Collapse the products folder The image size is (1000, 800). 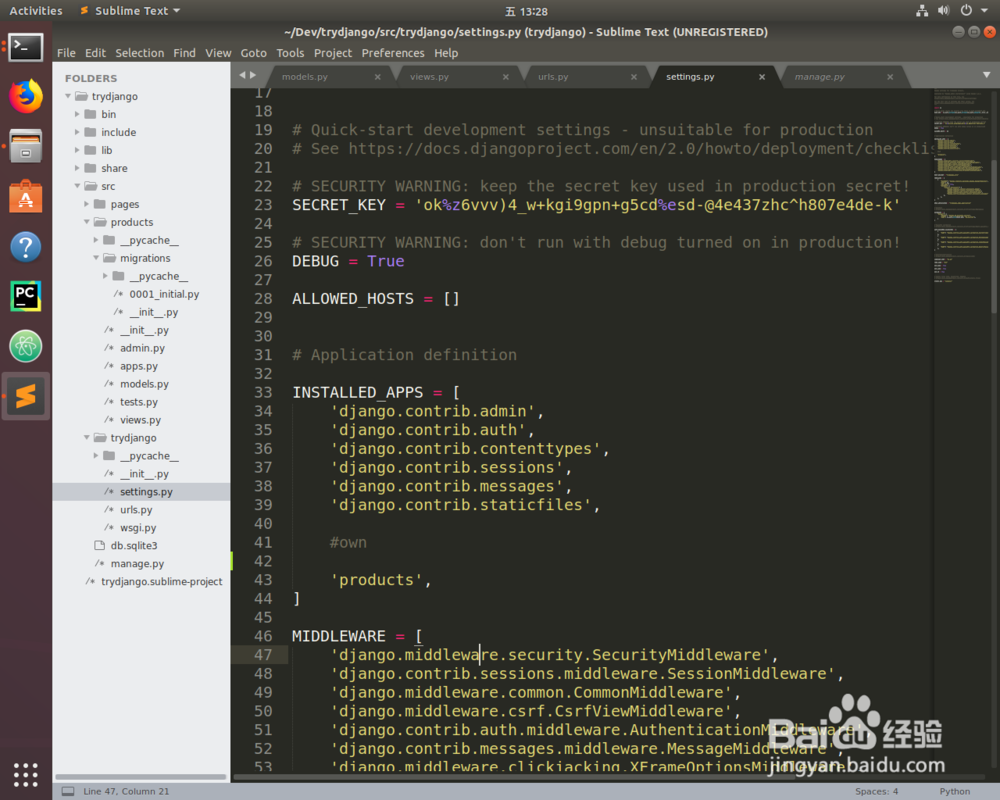click(87, 222)
